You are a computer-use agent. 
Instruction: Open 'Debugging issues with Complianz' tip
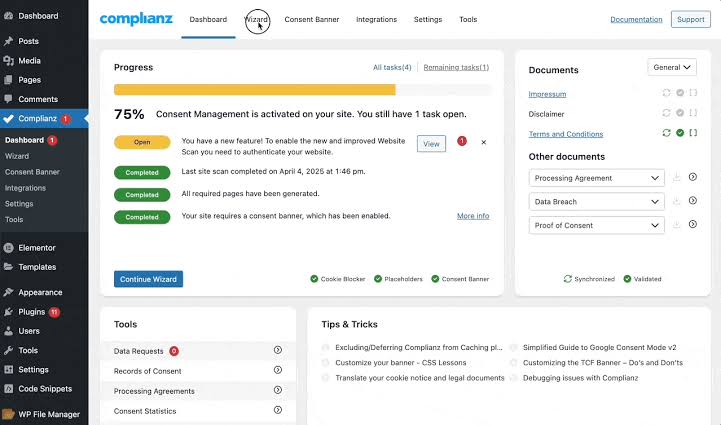tap(580, 378)
